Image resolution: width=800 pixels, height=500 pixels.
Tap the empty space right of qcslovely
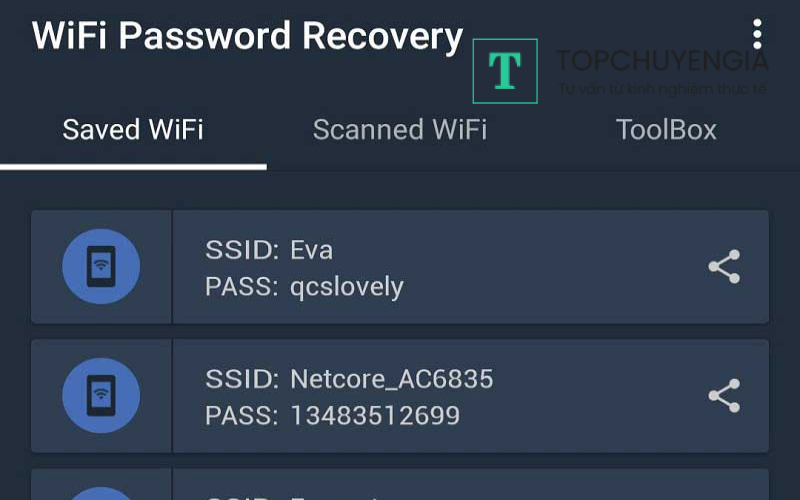tap(550, 287)
